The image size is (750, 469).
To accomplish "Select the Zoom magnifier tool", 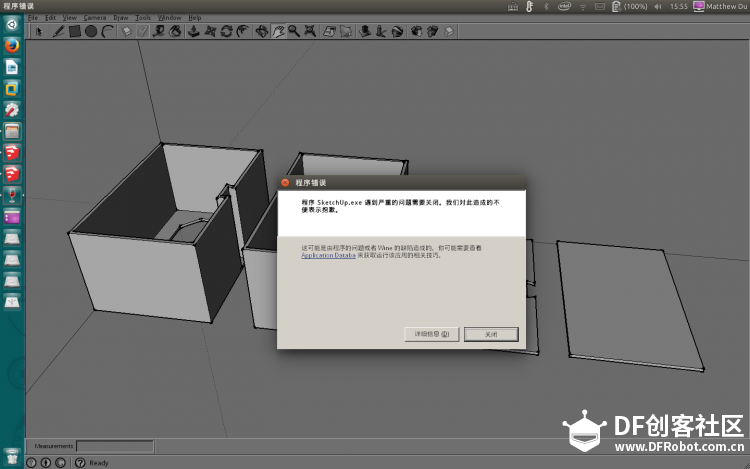I will [x=294, y=32].
